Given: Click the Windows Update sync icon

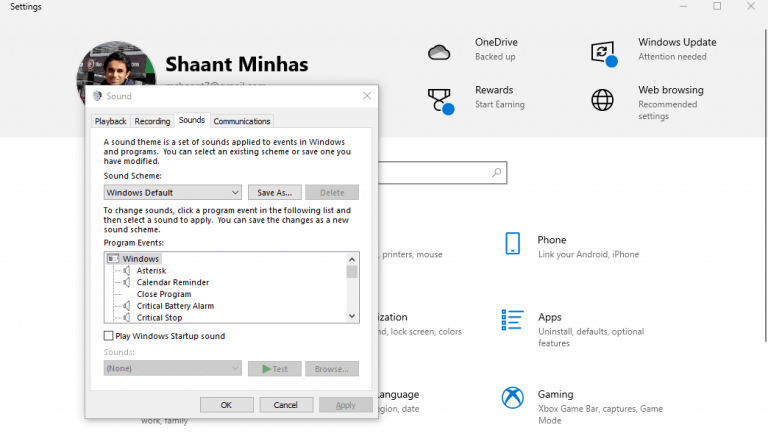Looking at the screenshot, I should click(x=603, y=53).
